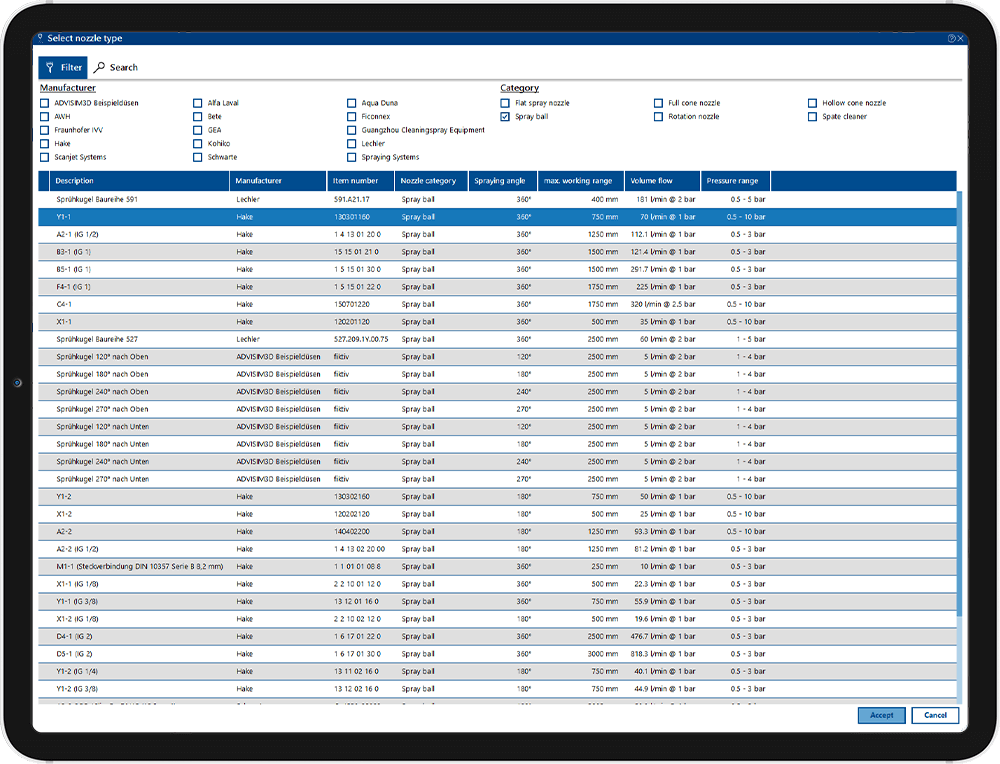Screen dimensions: 1000x764
Task: Sort by the Spraying angle column
Action: [x=503, y=181]
